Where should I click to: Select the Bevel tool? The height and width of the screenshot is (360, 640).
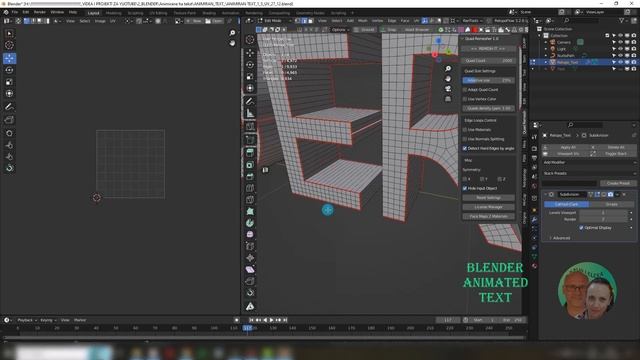(250, 176)
